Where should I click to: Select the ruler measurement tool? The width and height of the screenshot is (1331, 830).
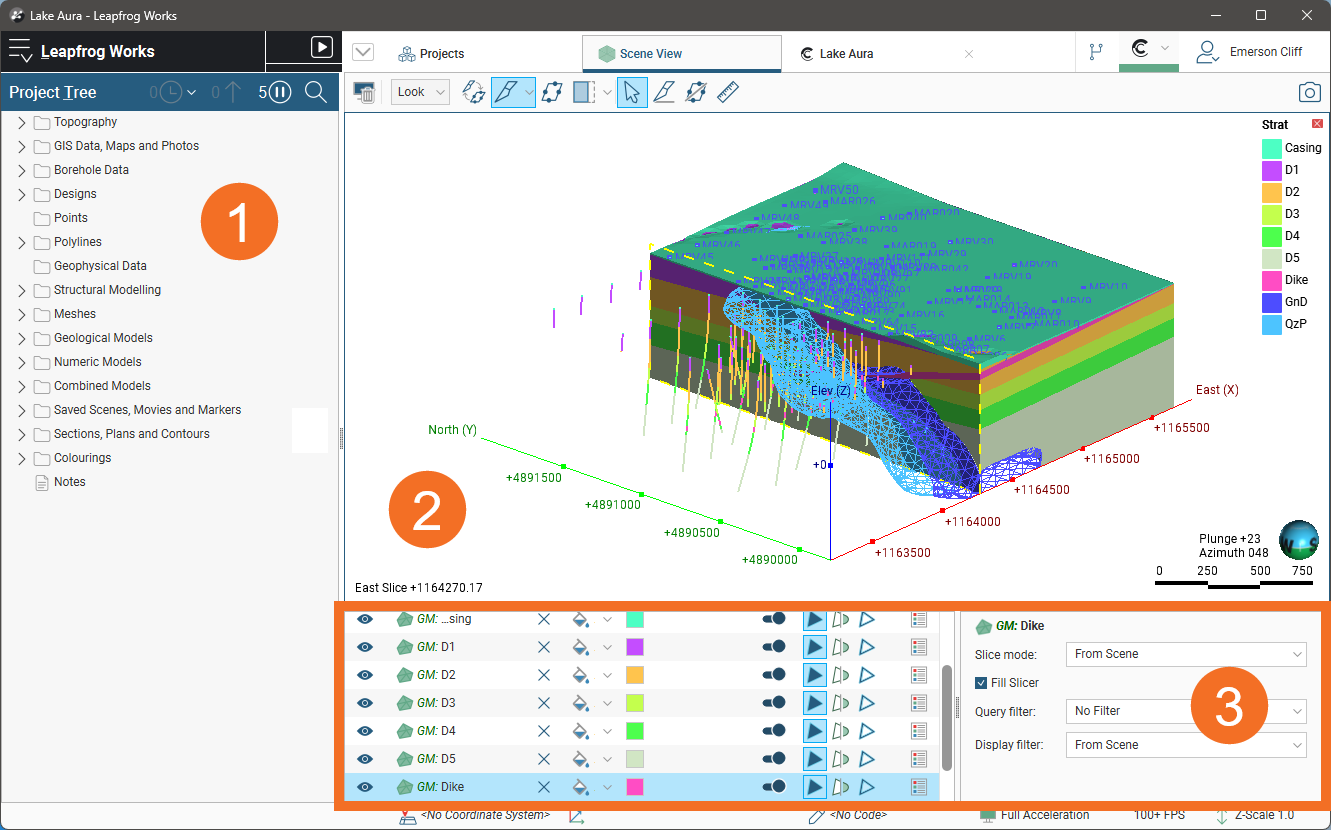tap(727, 92)
